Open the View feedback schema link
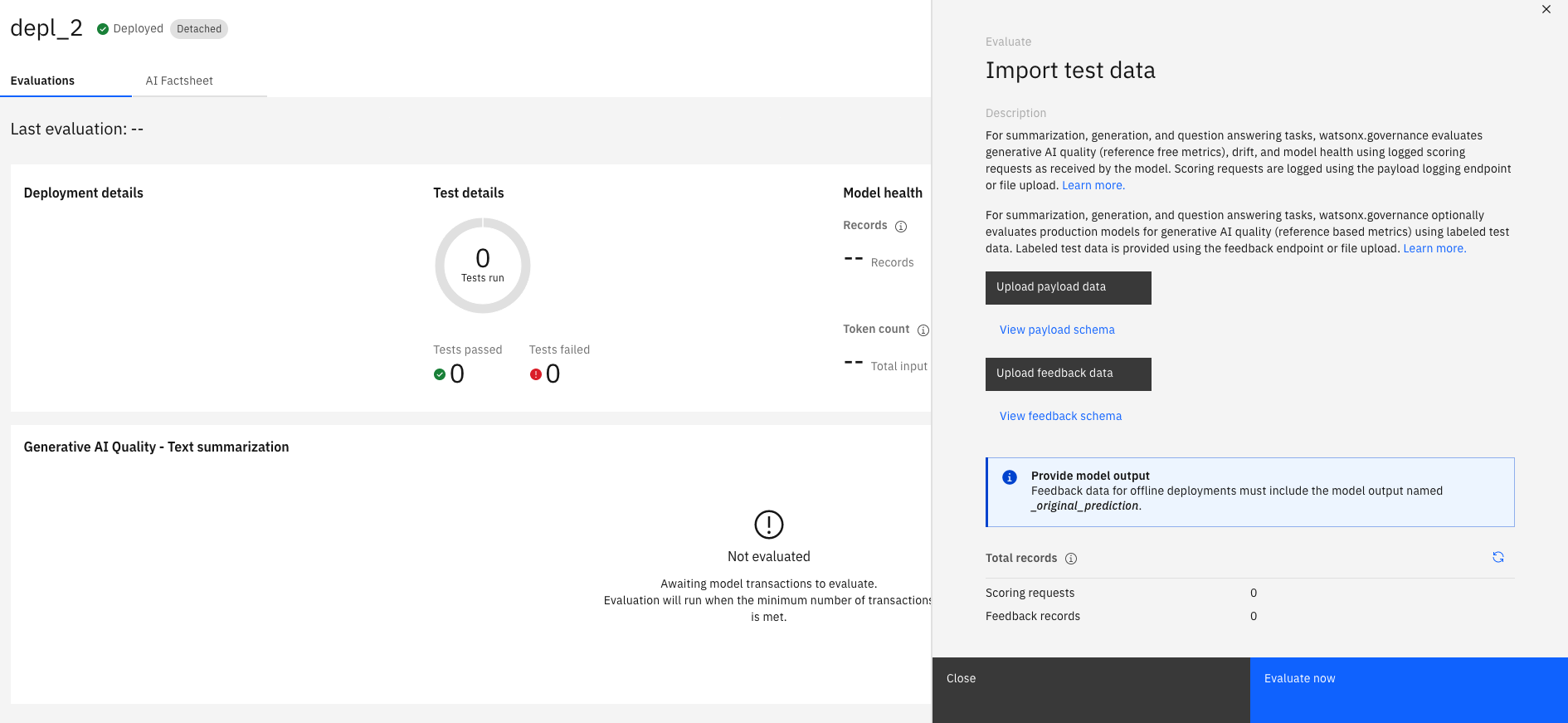 (1060, 416)
